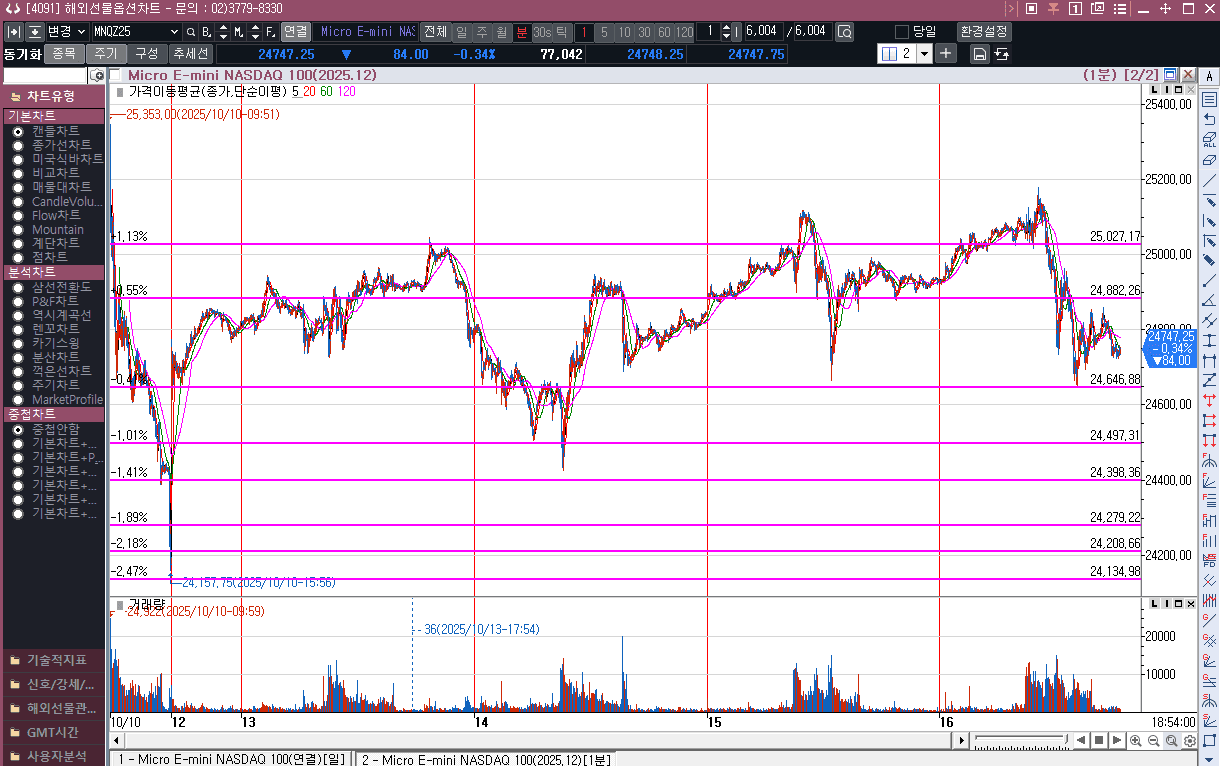The width and height of the screenshot is (1220, 766).
Task: Click the 환경설정 button
Action: pos(984,32)
